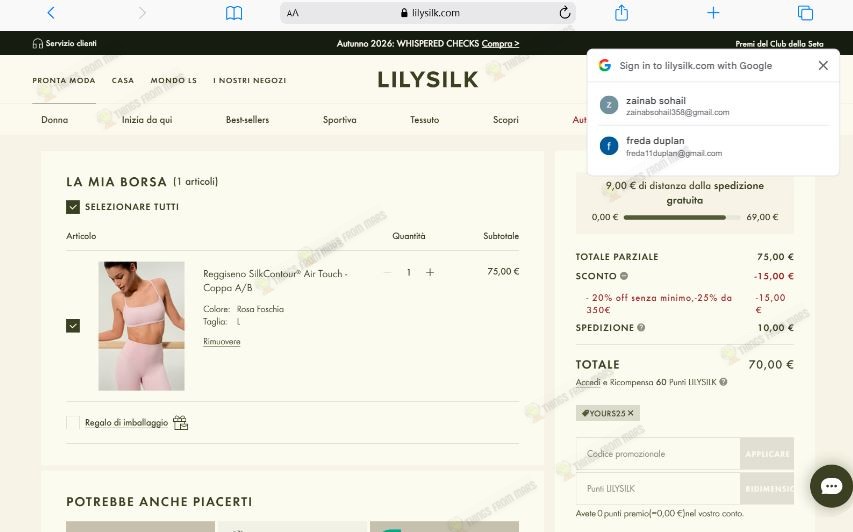Viewport: 853px width, 532px height.
Task: Click the SCONTO info icon
Action: [624, 276]
